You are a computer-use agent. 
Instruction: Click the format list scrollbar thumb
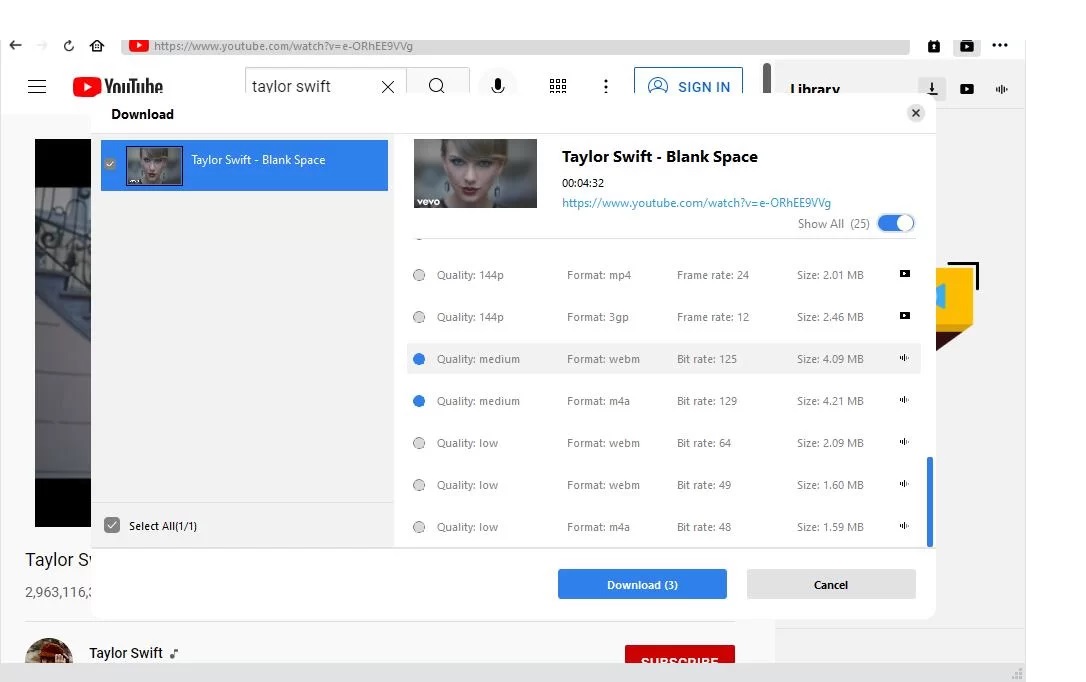coord(929,501)
